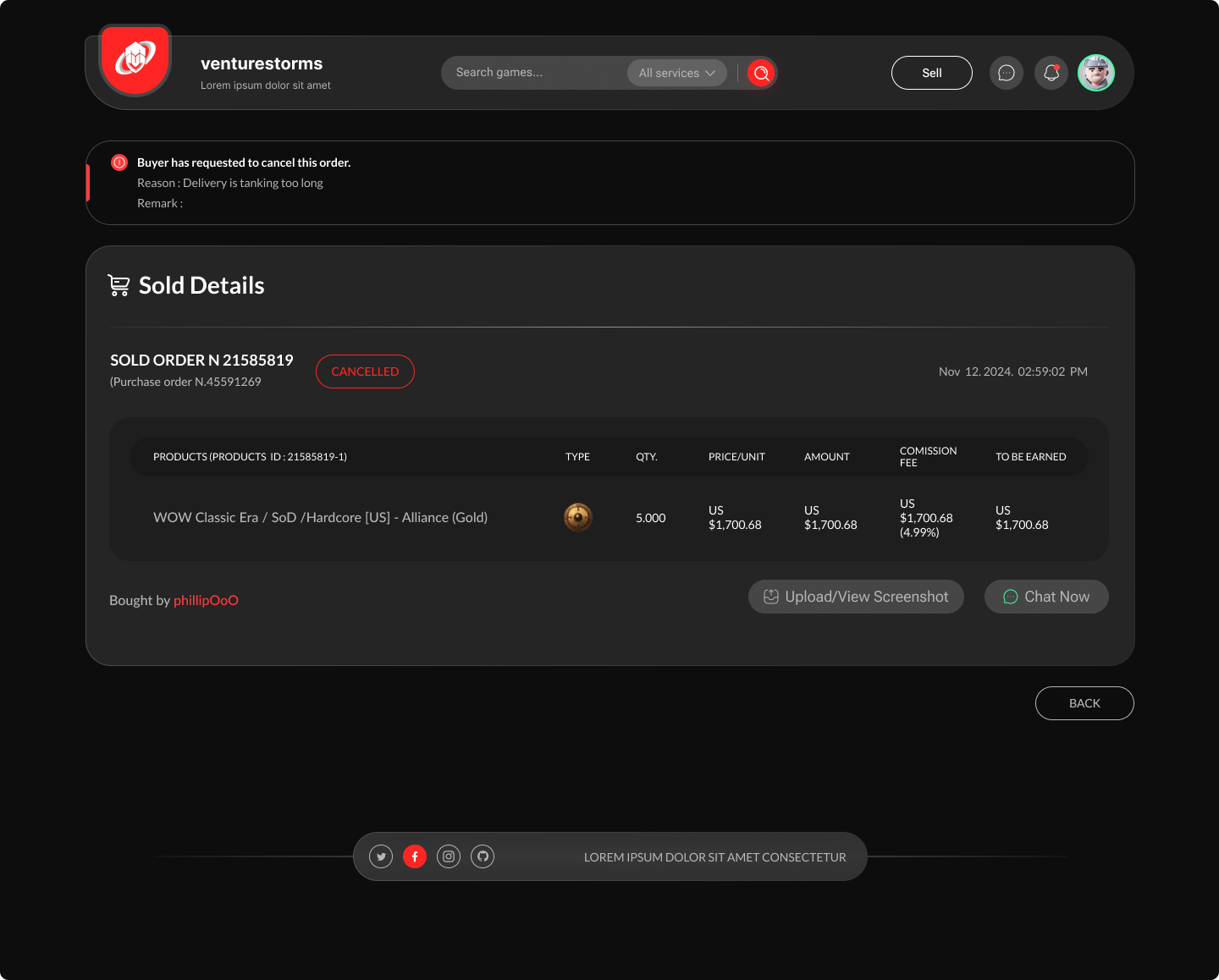This screenshot has width=1219, height=980.
Task: Click the venturestorms site title
Action: click(262, 63)
